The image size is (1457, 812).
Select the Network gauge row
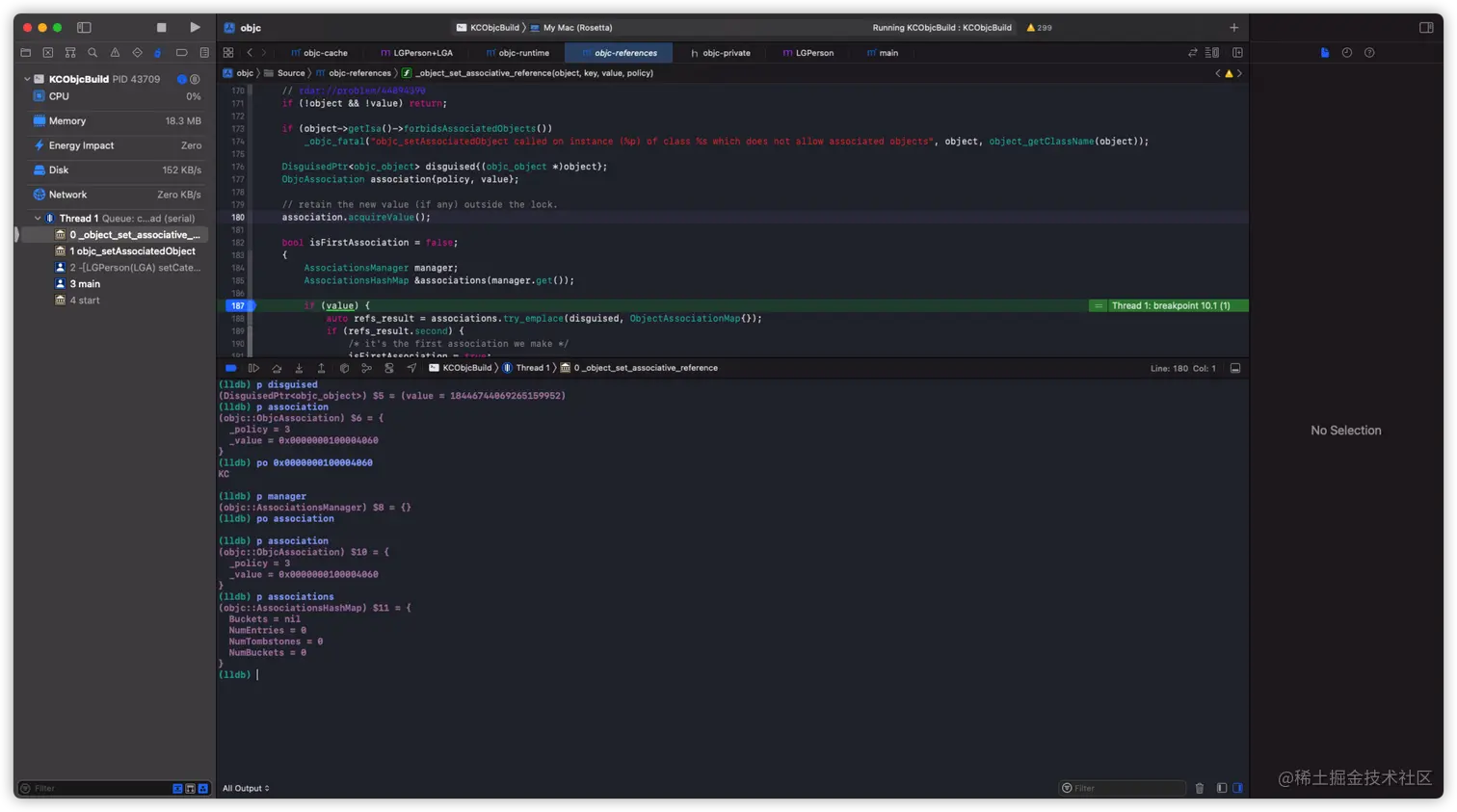[x=116, y=195]
